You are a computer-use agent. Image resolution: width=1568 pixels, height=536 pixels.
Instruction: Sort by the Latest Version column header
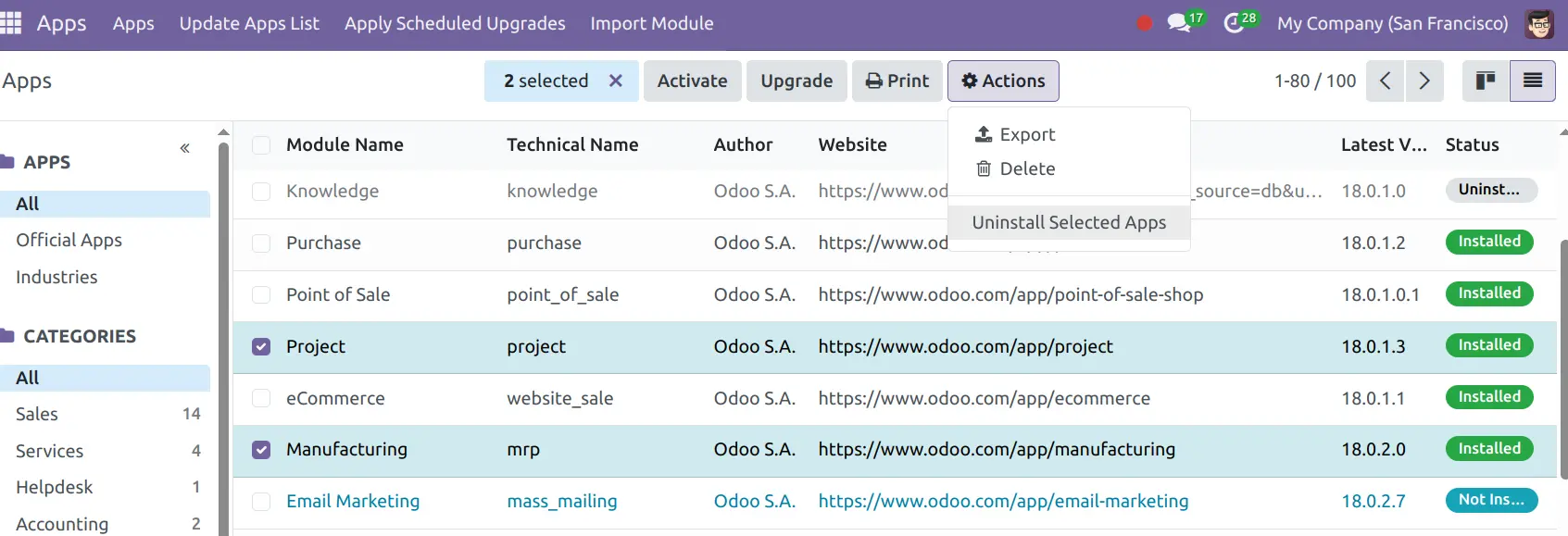tap(1384, 144)
